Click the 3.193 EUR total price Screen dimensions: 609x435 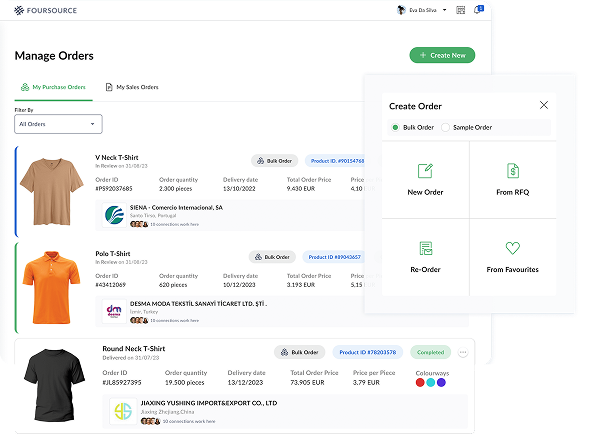[x=301, y=285]
